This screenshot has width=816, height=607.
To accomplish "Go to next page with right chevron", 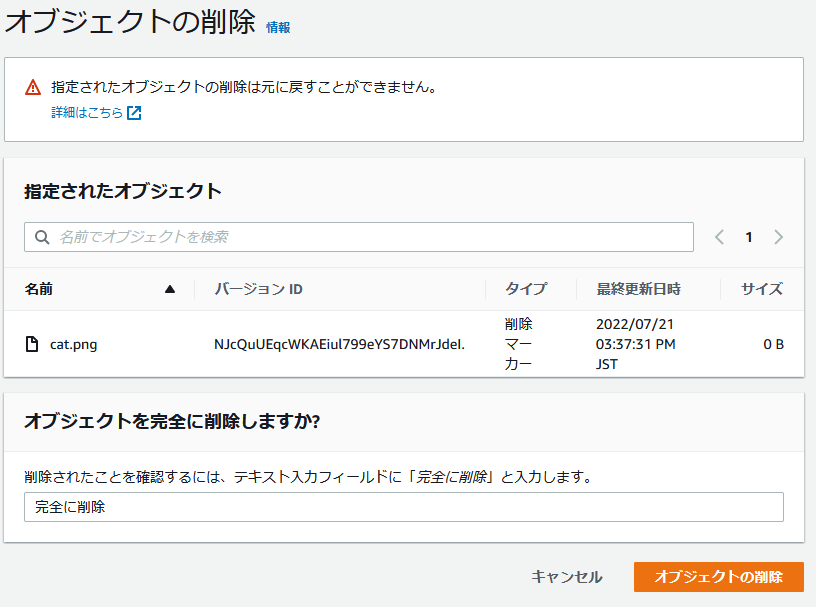I will [778, 237].
